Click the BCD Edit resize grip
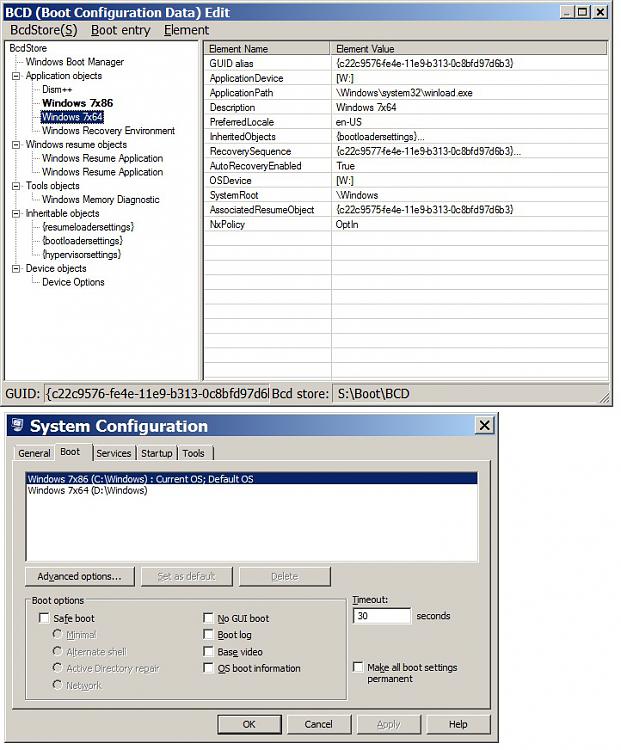 coord(604,397)
